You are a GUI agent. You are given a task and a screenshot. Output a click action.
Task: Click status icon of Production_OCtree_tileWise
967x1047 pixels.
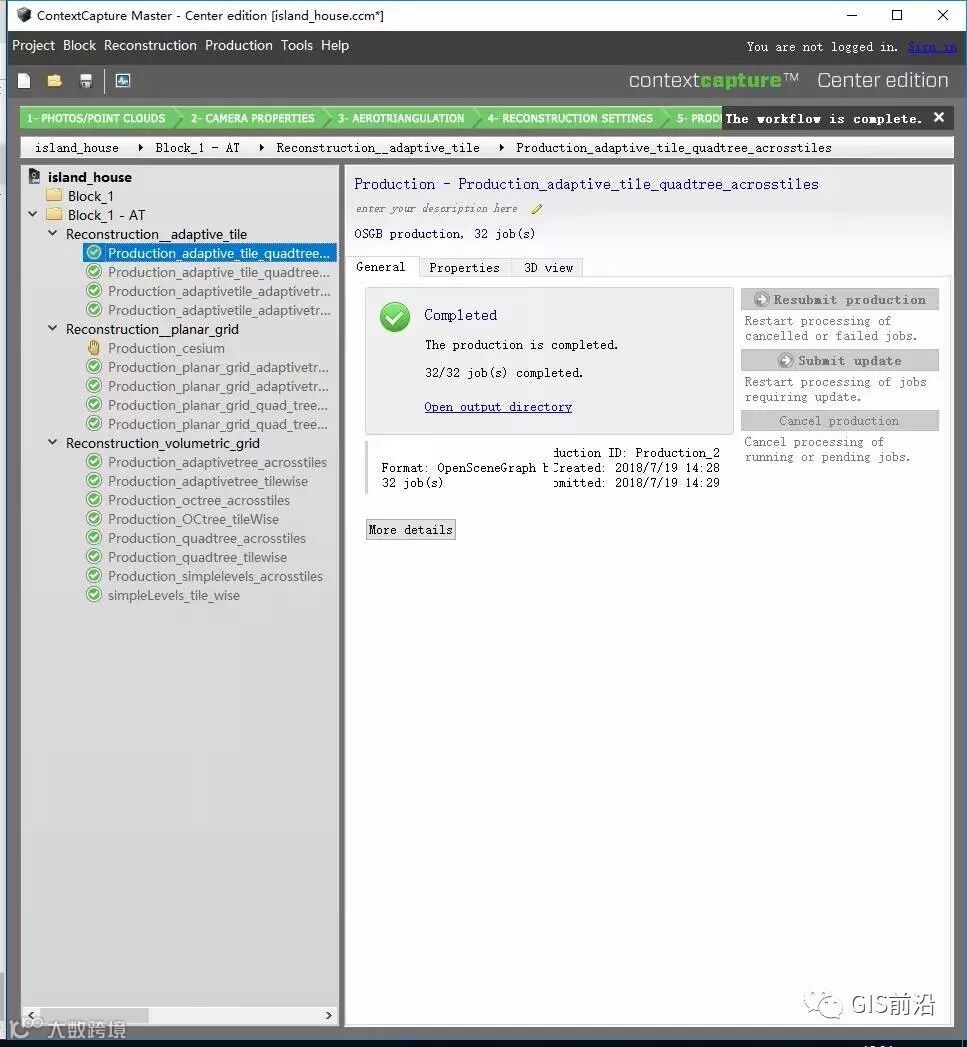tap(94, 518)
